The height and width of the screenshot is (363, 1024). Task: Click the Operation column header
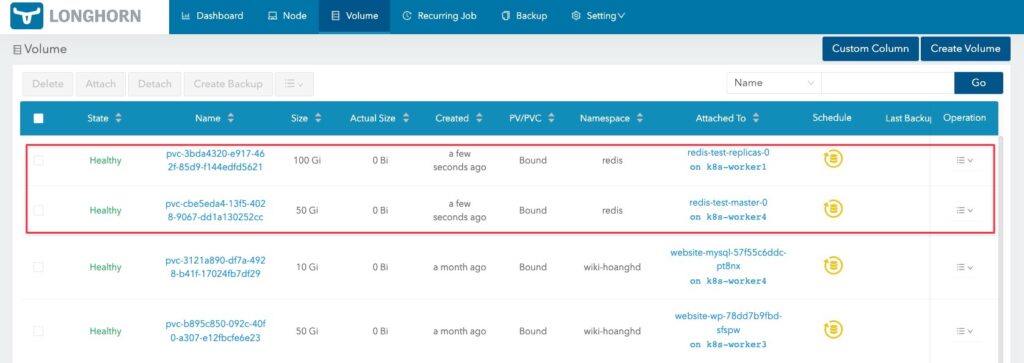click(965, 118)
